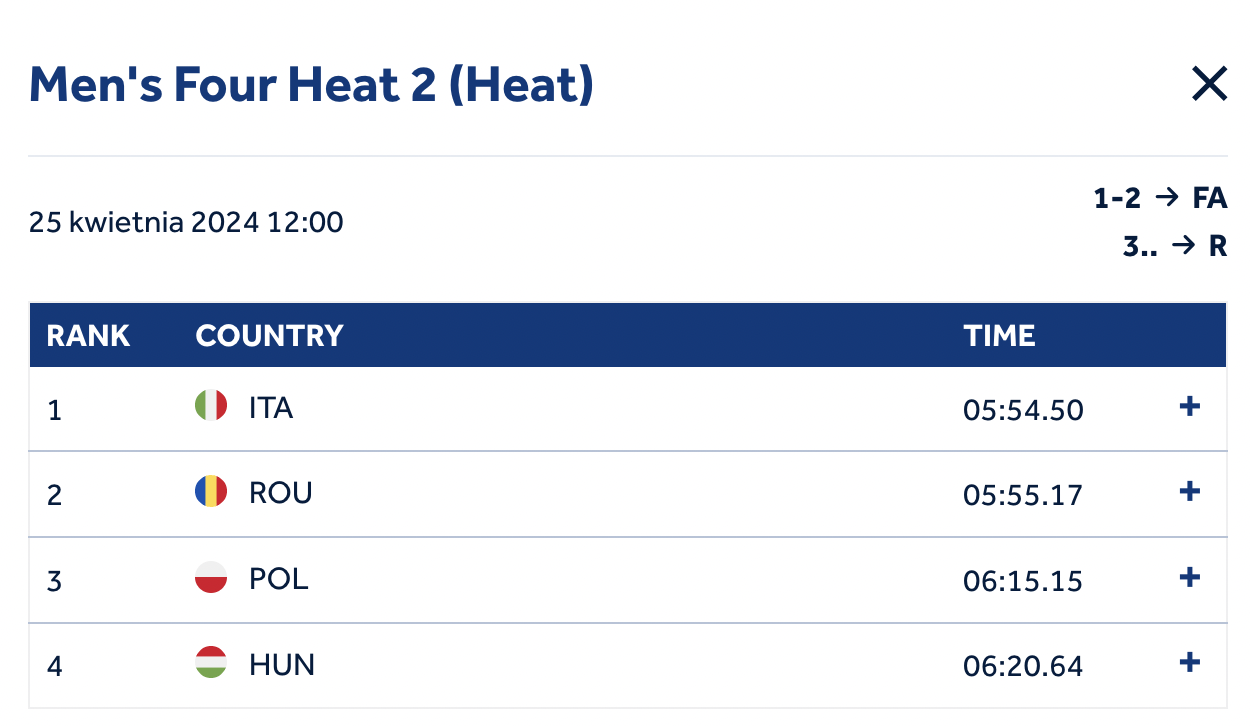Click the HUN country code
The width and height of the screenshot is (1250, 726).
(x=282, y=664)
